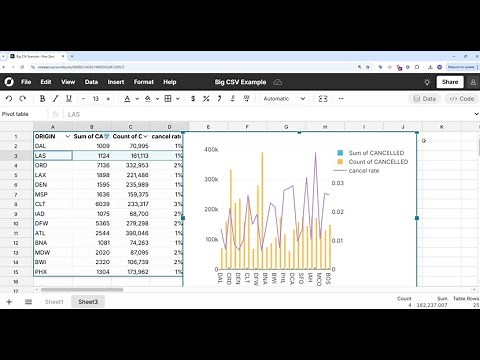Click the horizontal scrollbar thumb
Screen dimensions: 480x360
(82, 290)
